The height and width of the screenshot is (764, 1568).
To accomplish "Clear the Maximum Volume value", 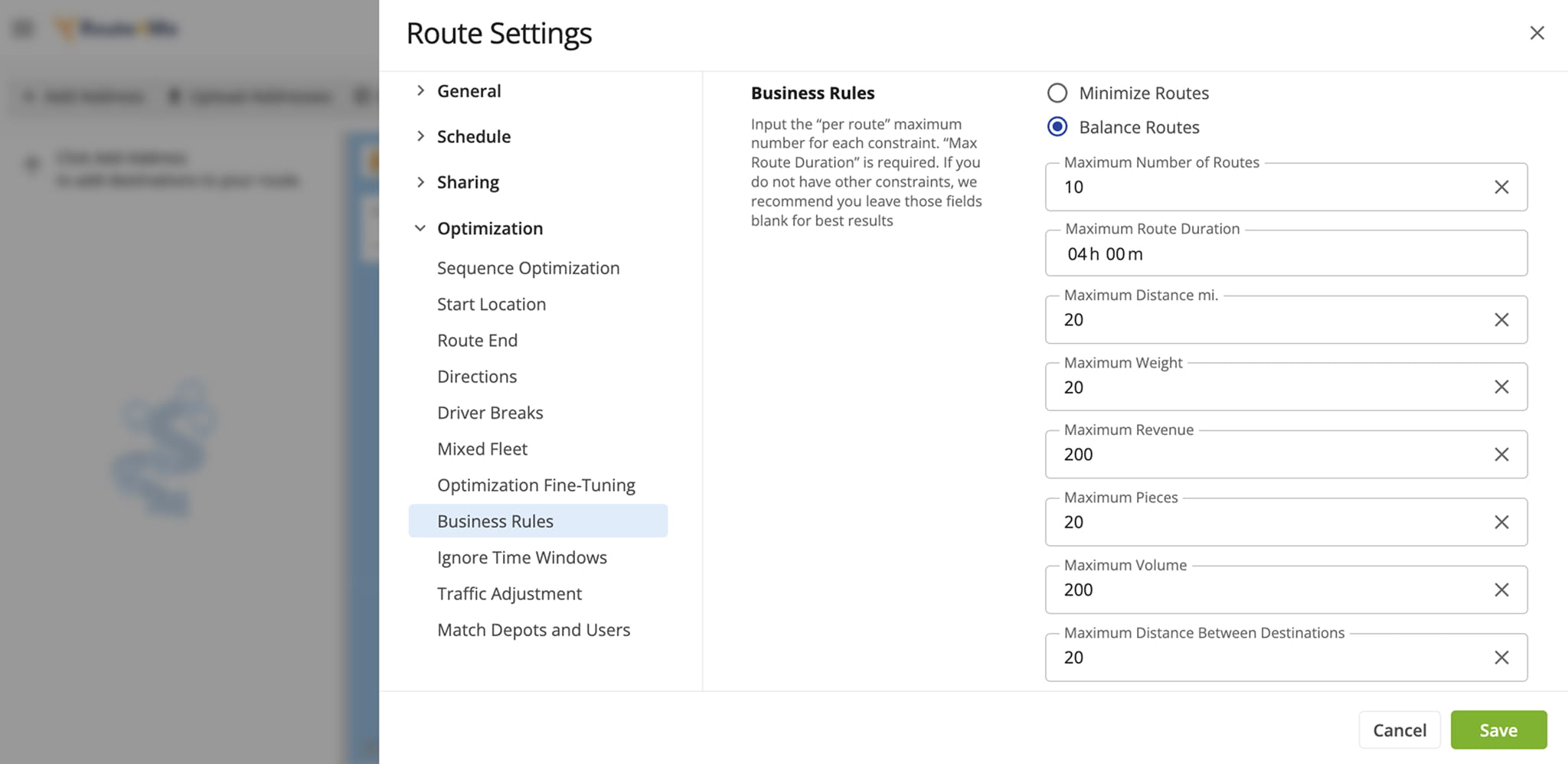I will click(x=1501, y=590).
